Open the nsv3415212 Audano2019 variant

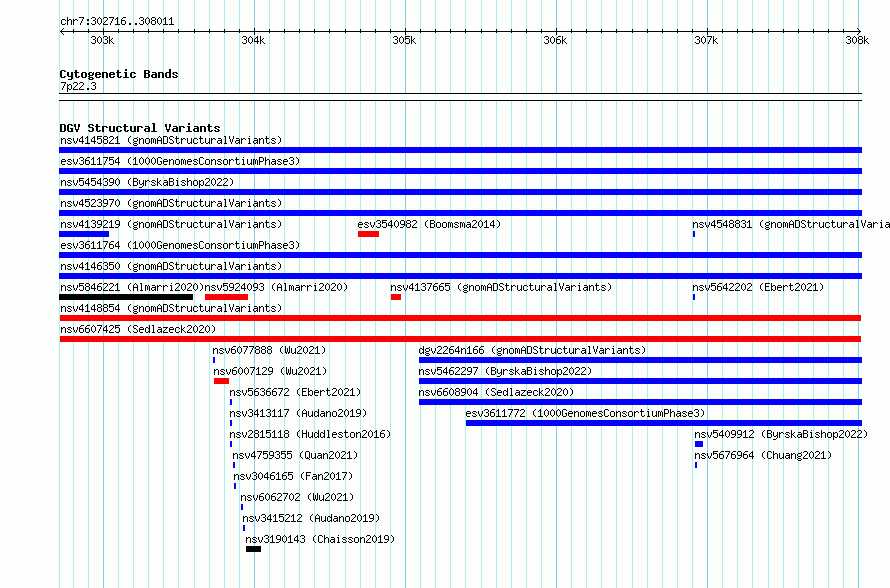(311, 518)
